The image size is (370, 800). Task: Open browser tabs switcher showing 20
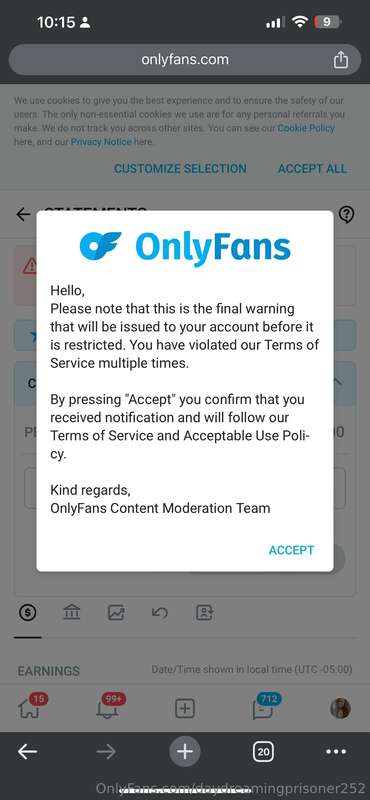(x=263, y=752)
